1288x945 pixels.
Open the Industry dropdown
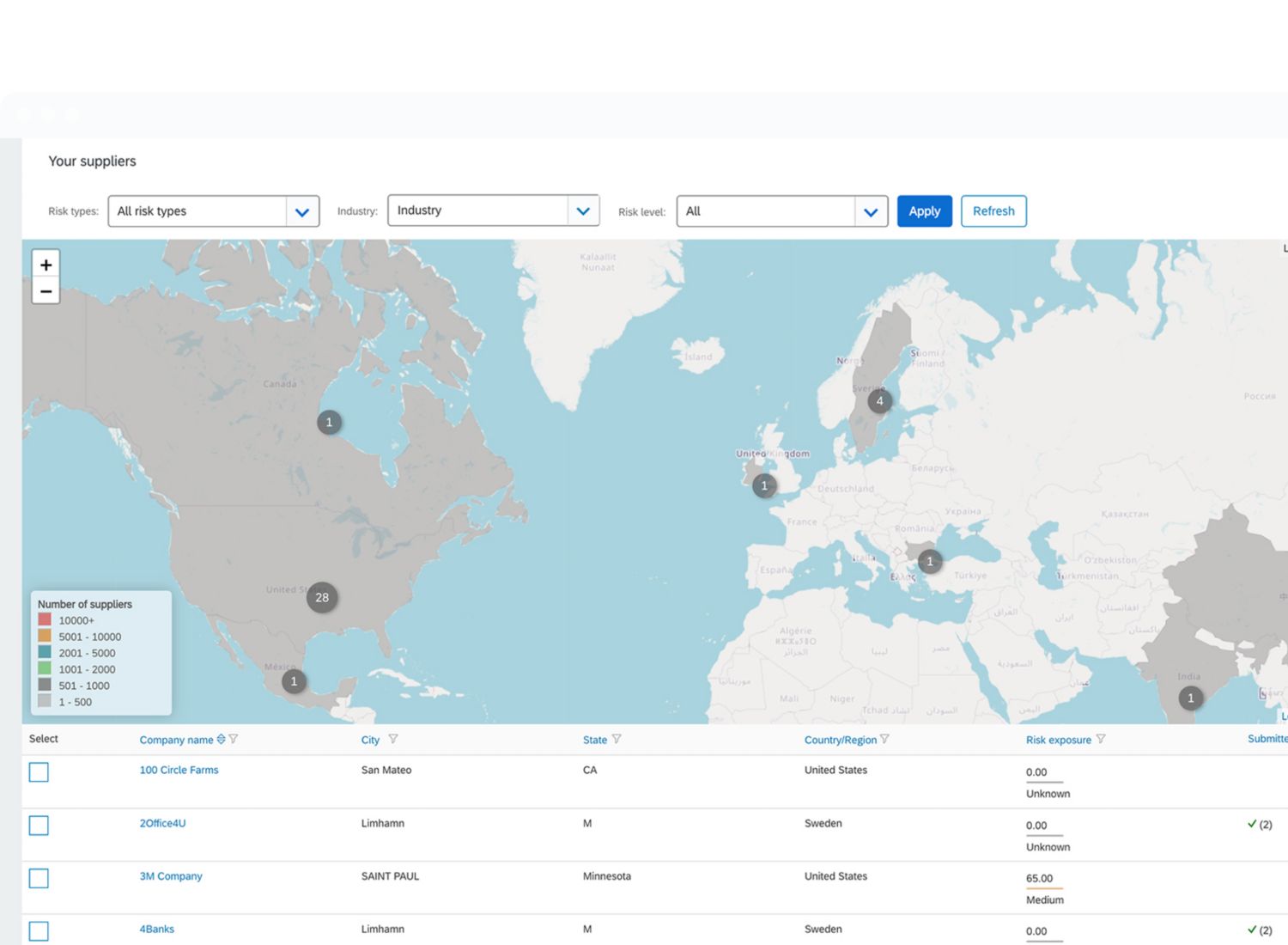[x=583, y=211]
